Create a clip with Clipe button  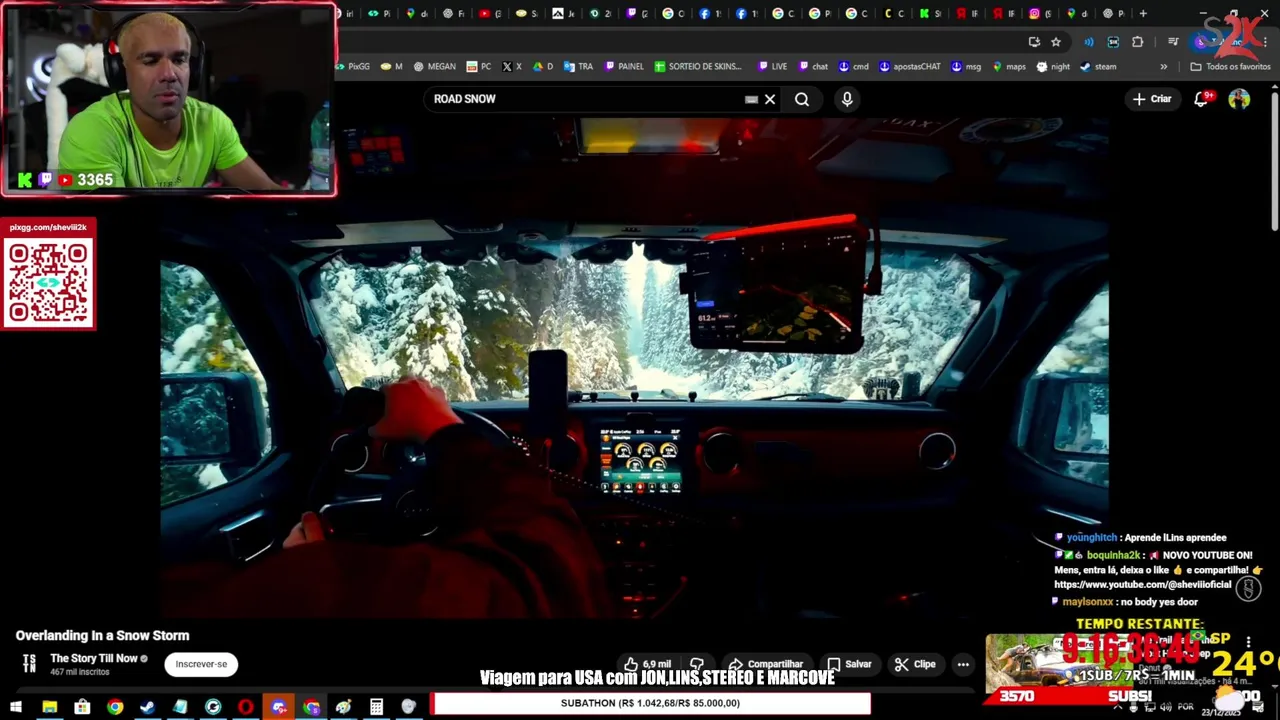tap(915, 664)
